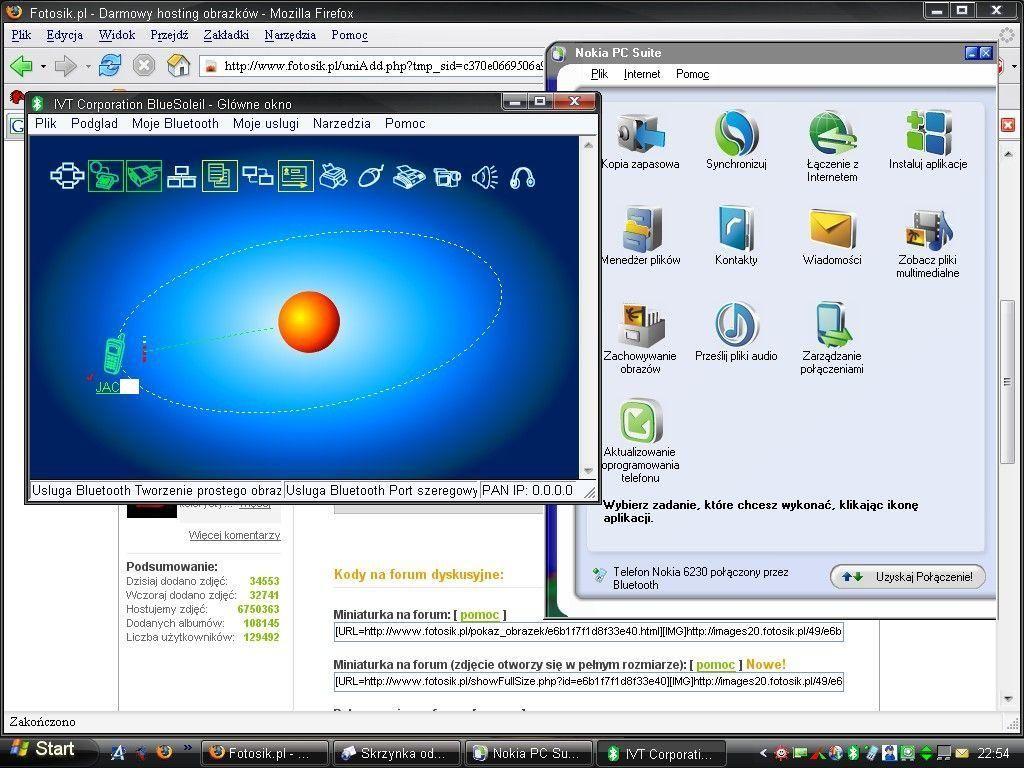Viewport: 1024px width, 768px height.
Task: Select the showFullSize forum code field
Action: (x=588, y=681)
